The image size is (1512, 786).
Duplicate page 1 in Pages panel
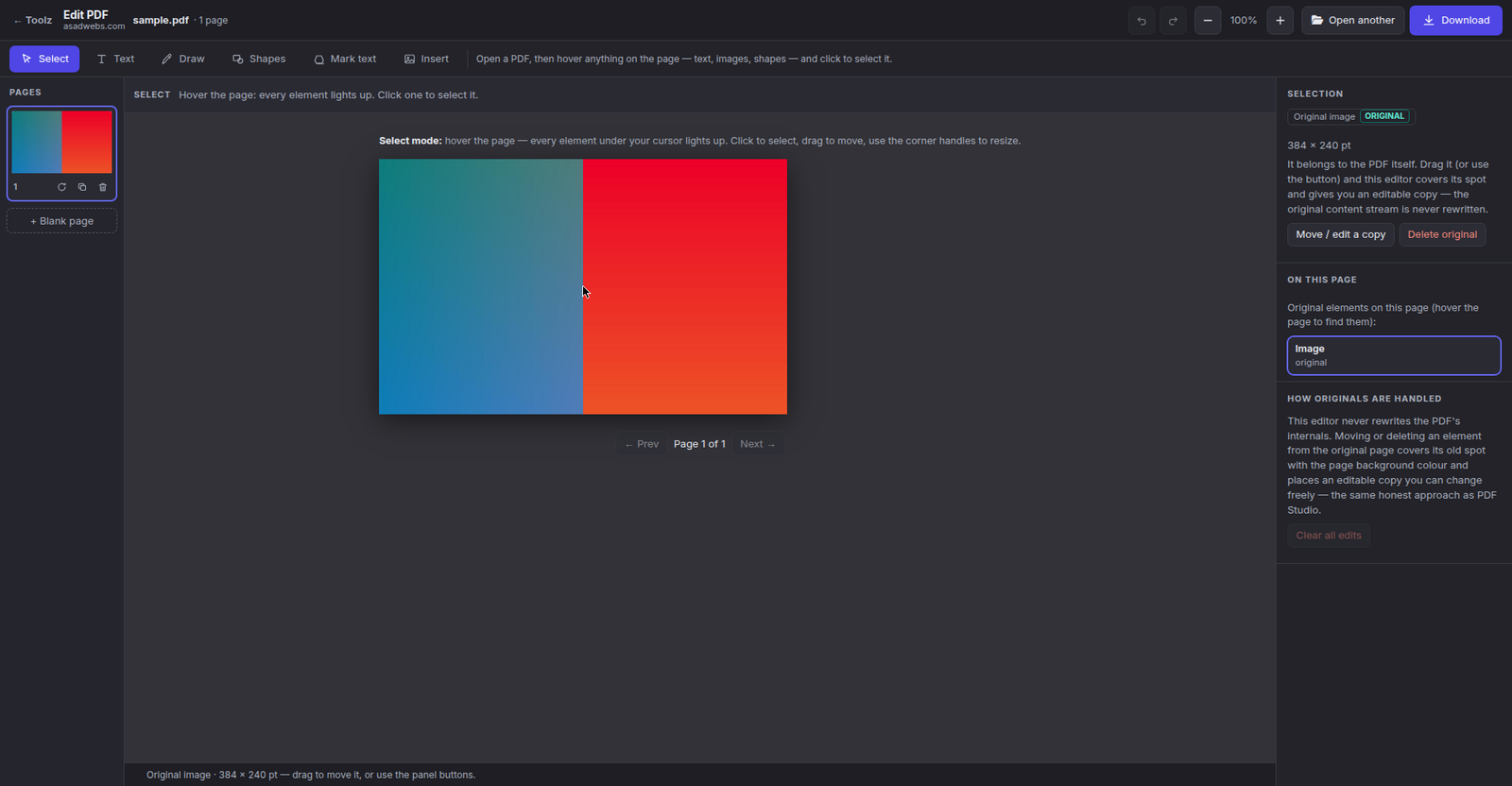tap(82, 187)
